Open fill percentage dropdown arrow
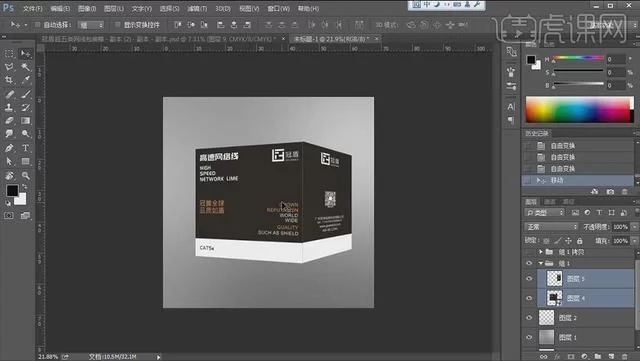640x361 pixels. coord(635,241)
